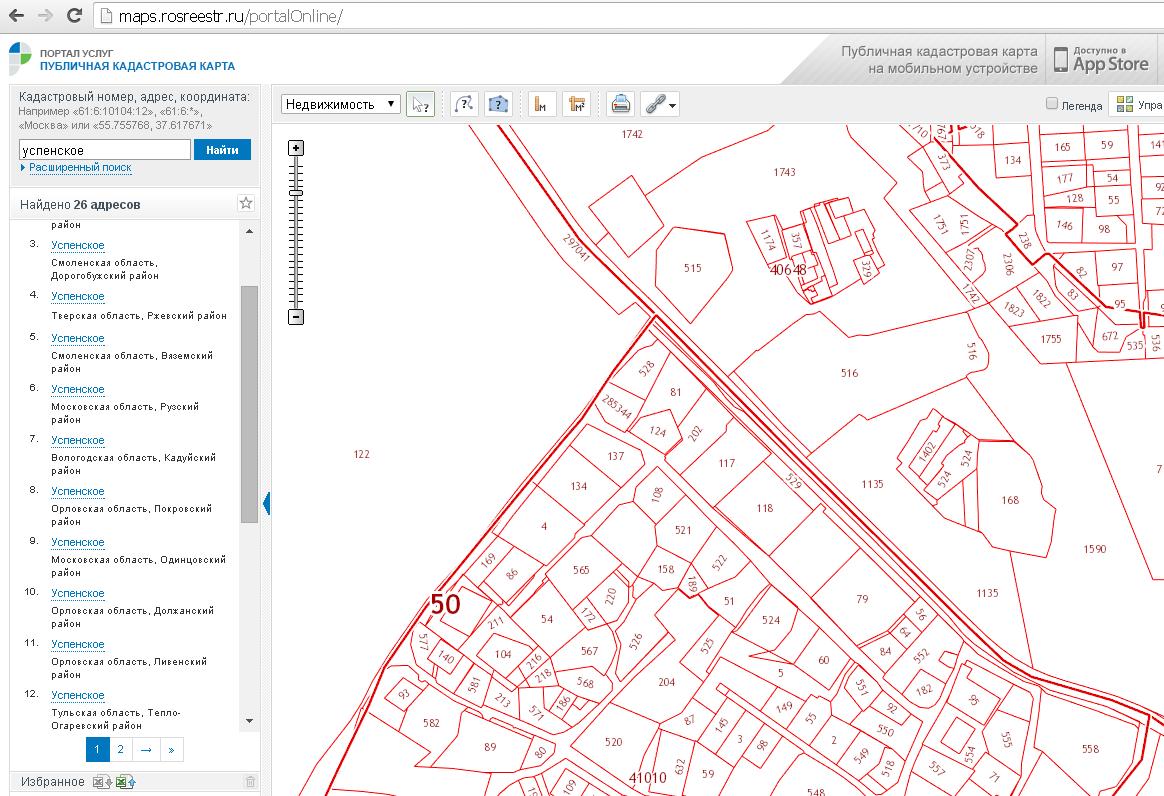Click the search field containing успенское
The width and height of the screenshot is (1164, 796).
105,150
